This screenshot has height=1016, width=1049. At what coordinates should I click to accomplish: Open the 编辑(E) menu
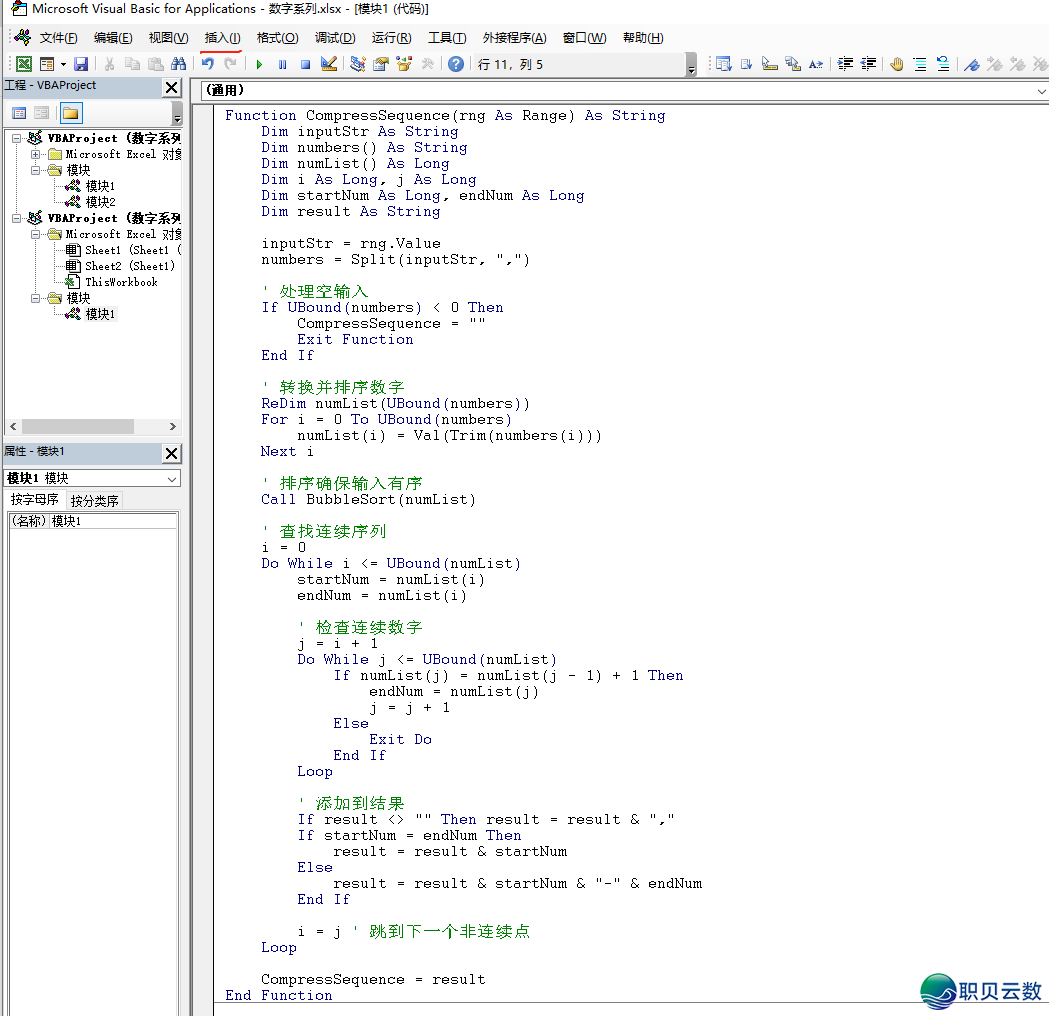(113, 38)
